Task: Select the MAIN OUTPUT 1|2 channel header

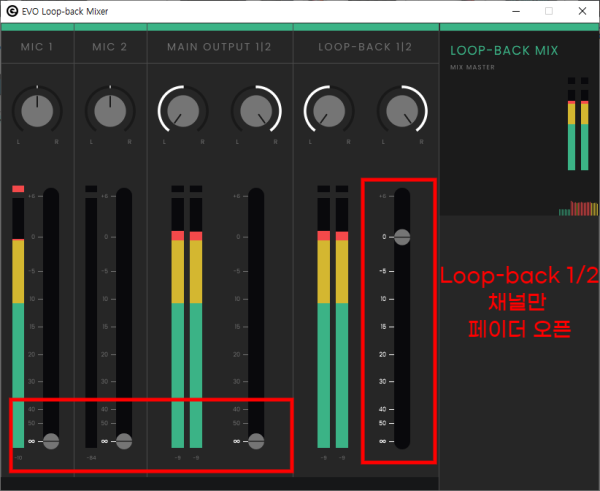Action: (220, 47)
